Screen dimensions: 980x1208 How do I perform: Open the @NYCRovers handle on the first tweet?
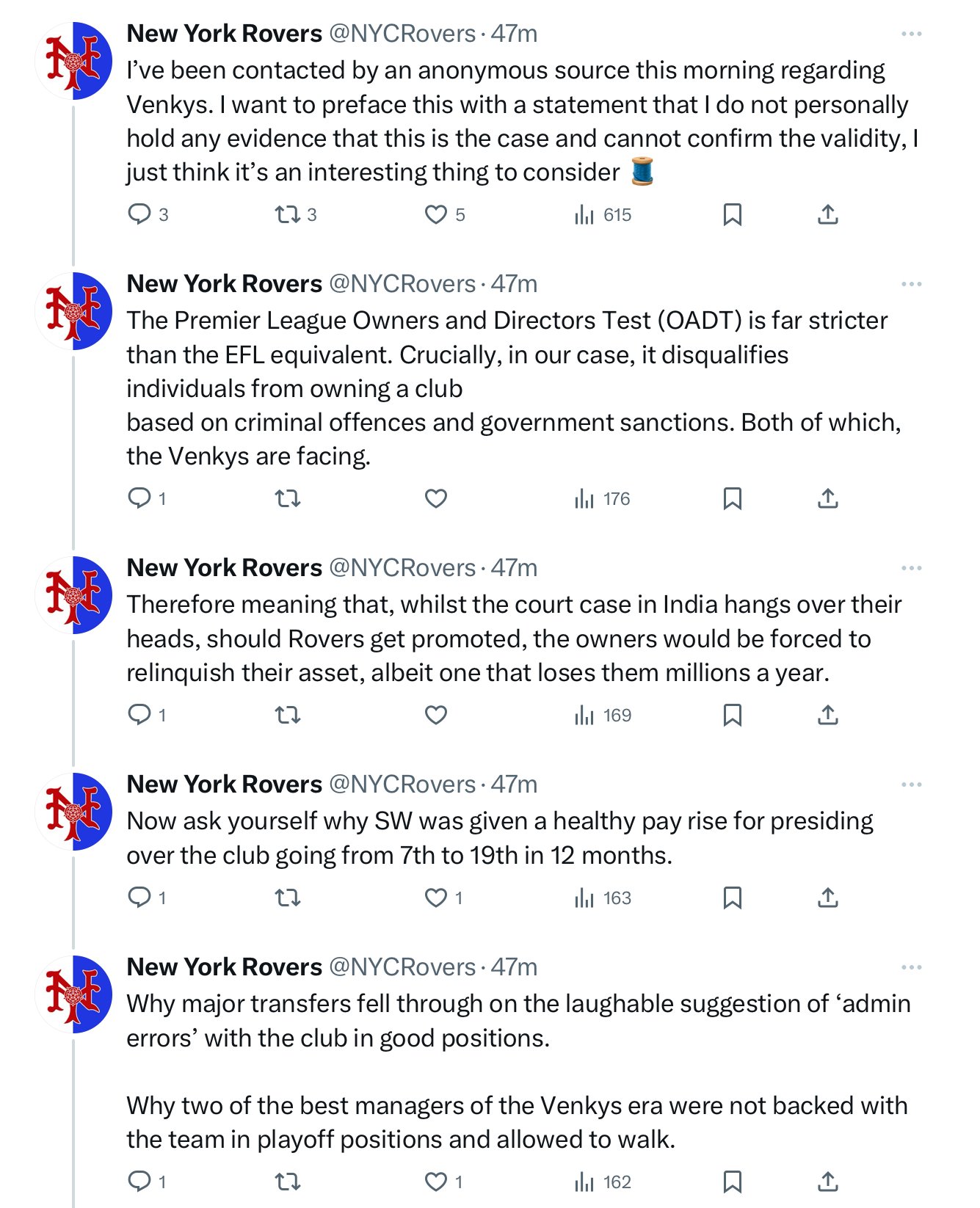[402, 34]
